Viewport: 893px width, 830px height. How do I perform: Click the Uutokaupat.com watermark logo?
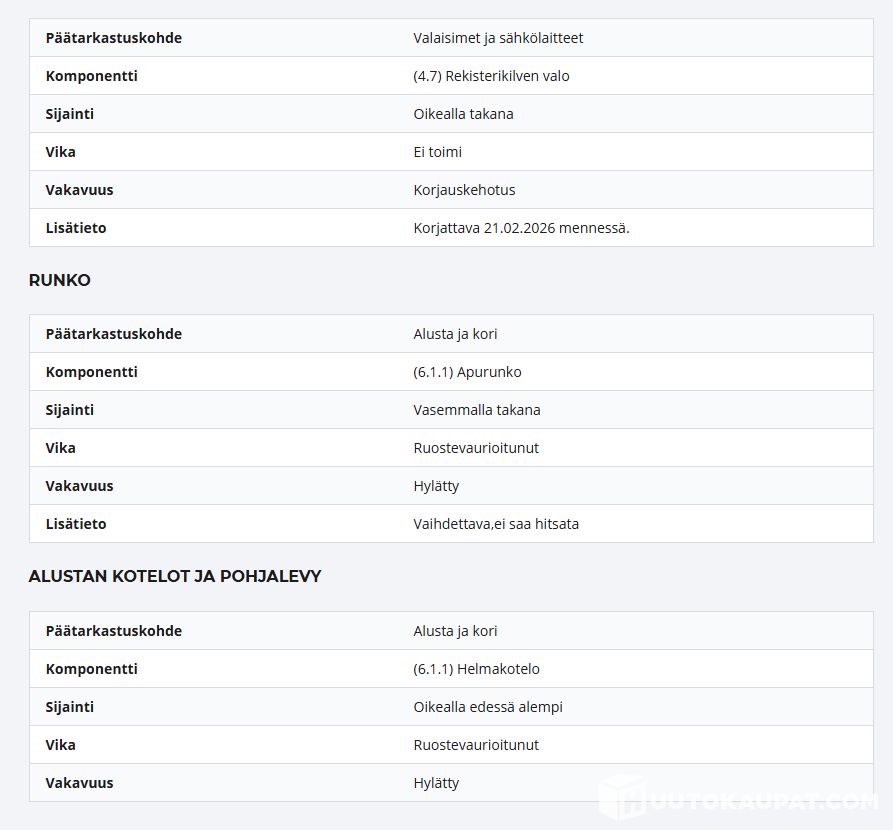[x=738, y=799]
